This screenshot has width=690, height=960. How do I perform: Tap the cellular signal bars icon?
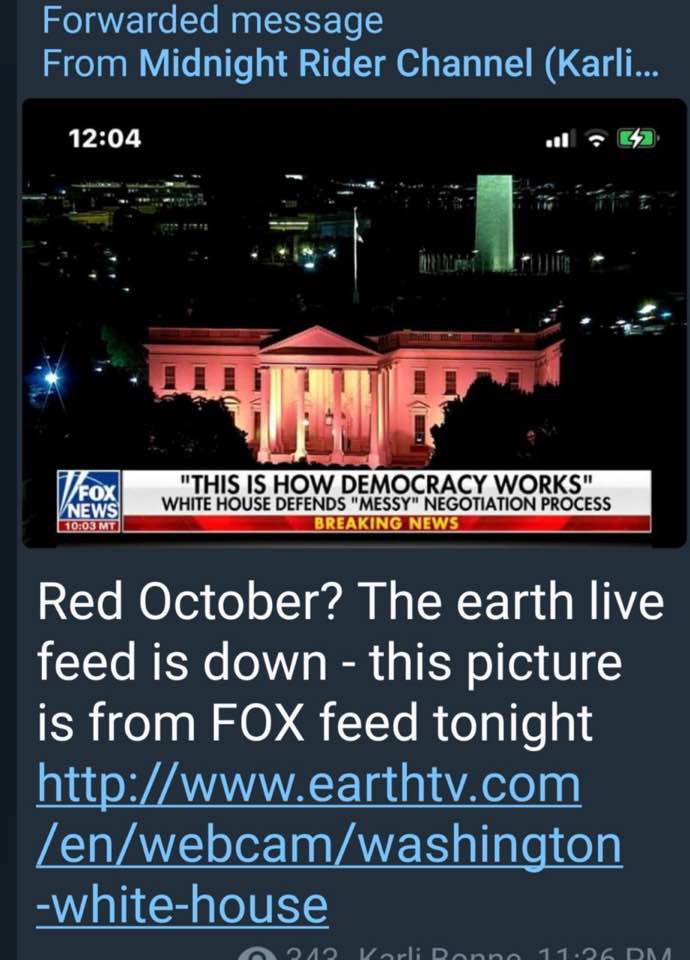pos(561,139)
